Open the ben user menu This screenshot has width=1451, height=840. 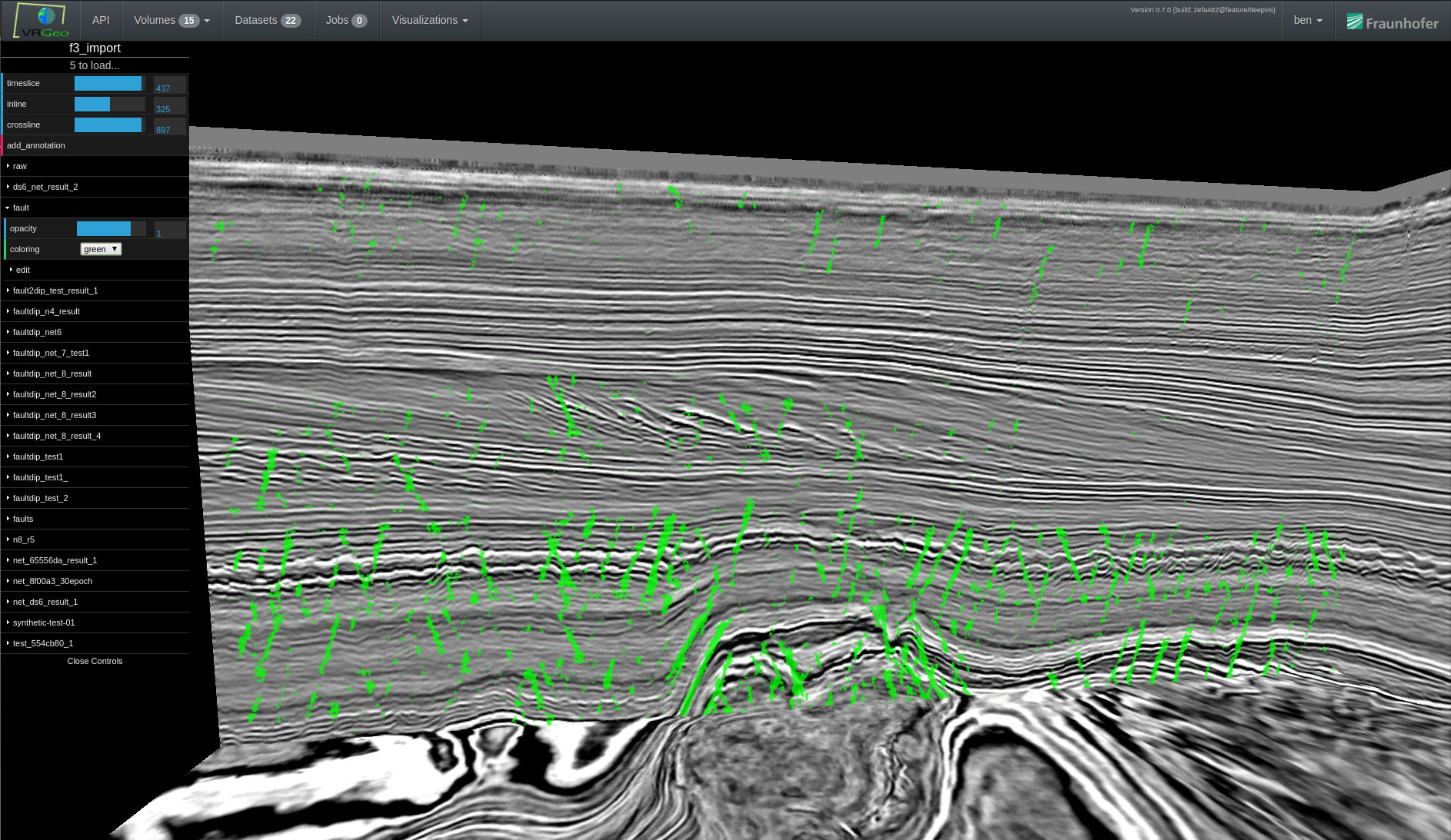click(1307, 20)
